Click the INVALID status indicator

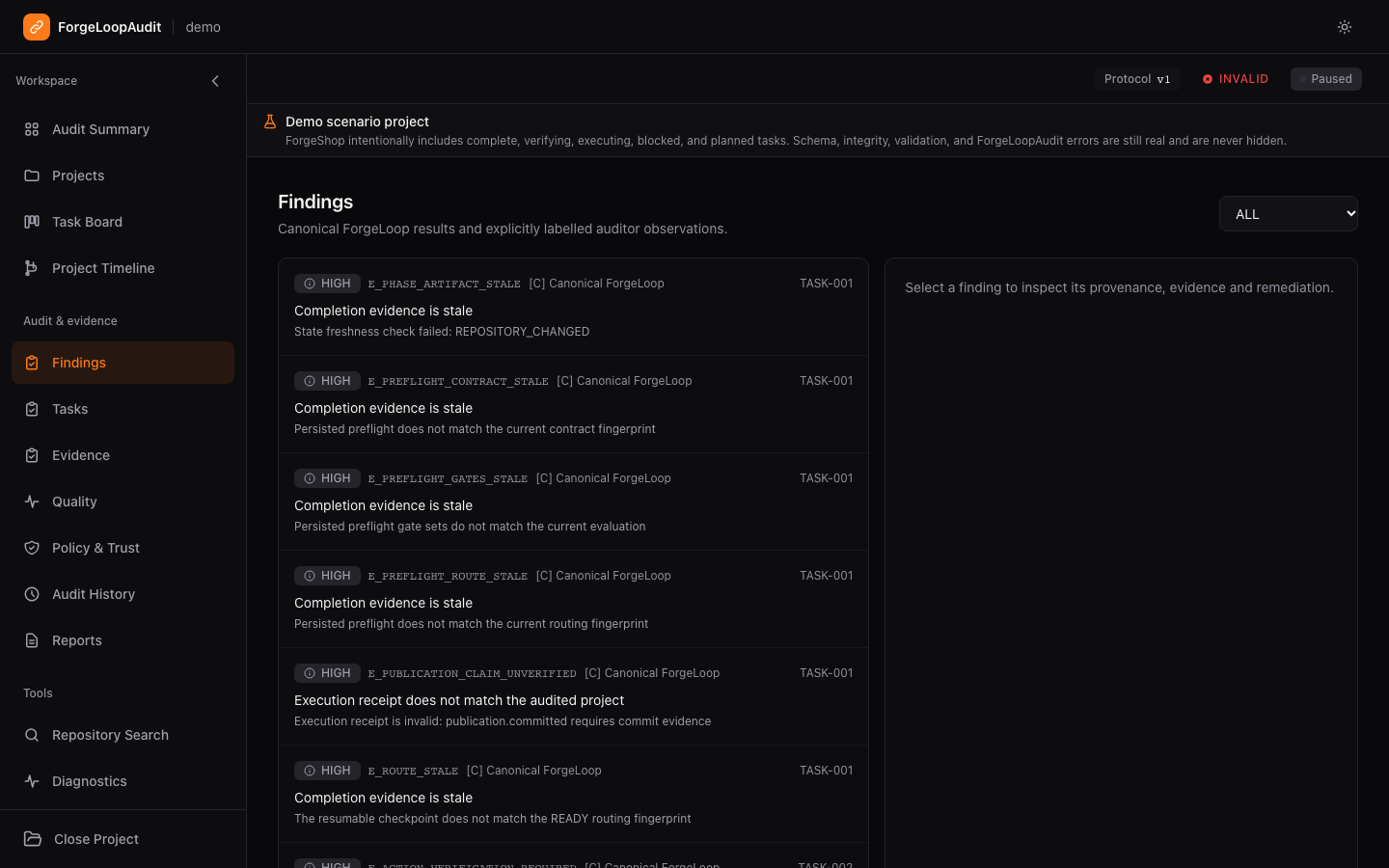click(x=1235, y=79)
